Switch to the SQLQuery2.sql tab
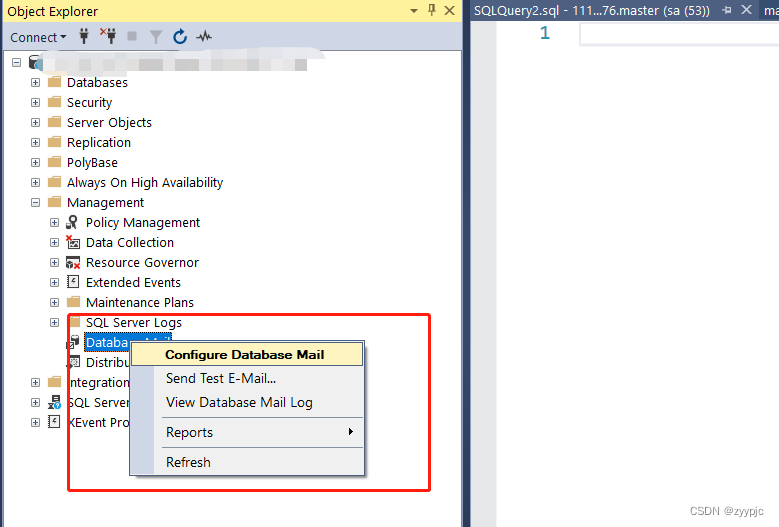 591,10
